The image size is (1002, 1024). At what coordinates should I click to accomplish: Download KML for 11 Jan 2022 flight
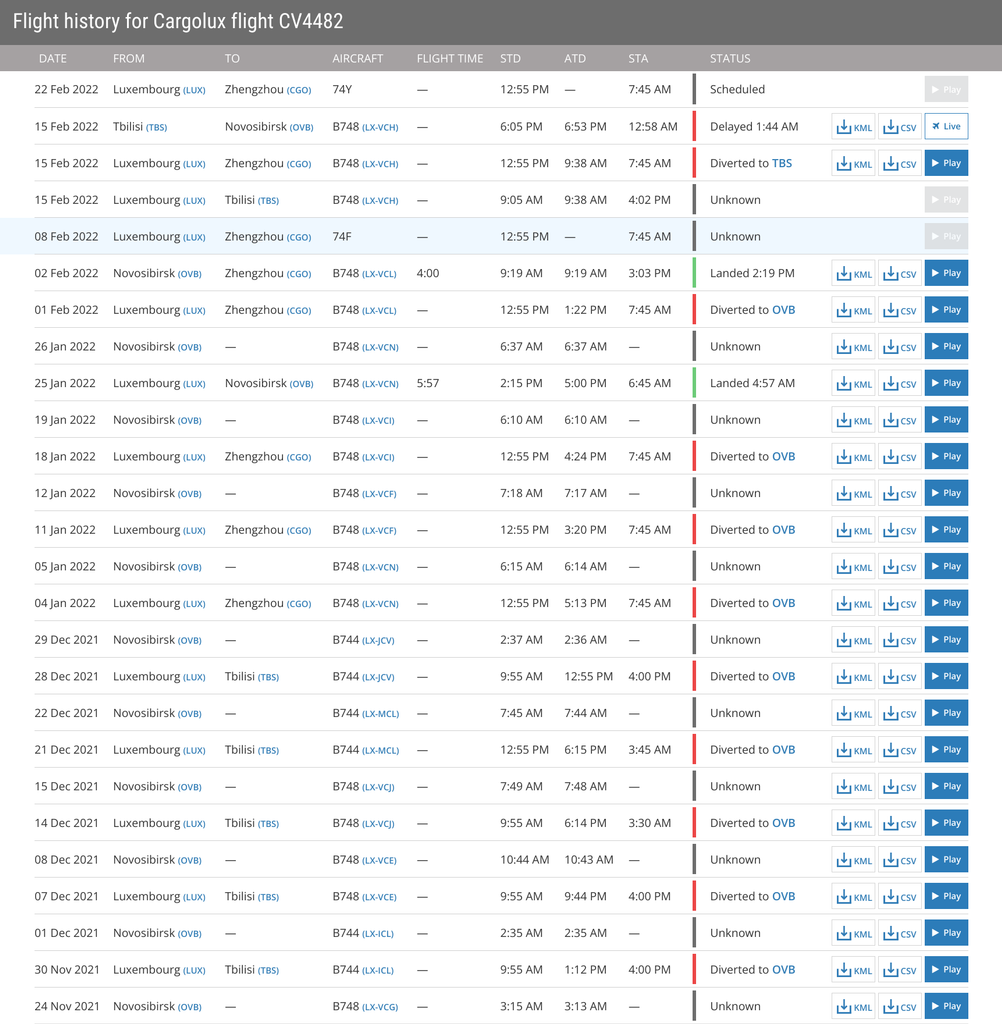coord(854,530)
